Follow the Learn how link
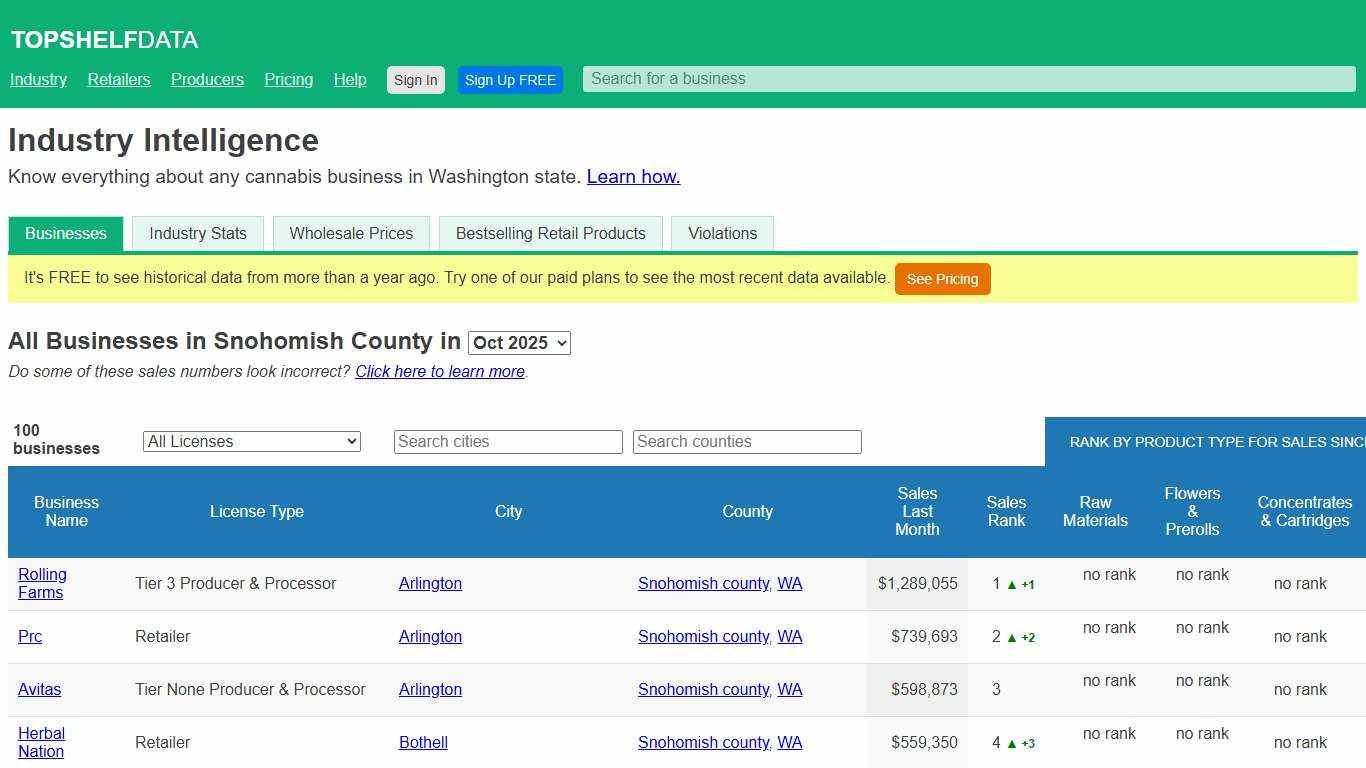The width and height of the screenshot is (1366, 768). 633,176
